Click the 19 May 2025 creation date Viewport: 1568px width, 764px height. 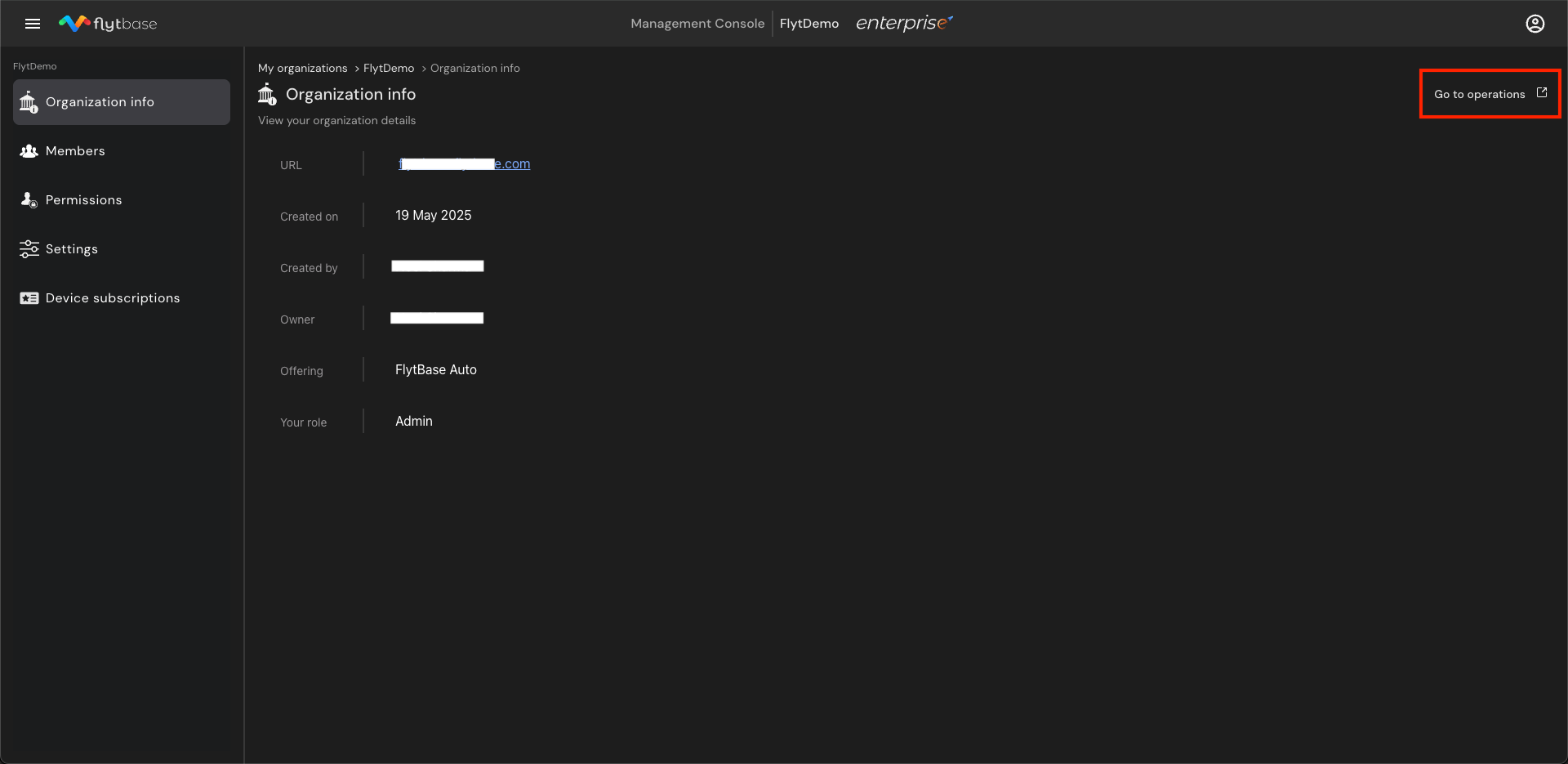(x=434, y=216)
